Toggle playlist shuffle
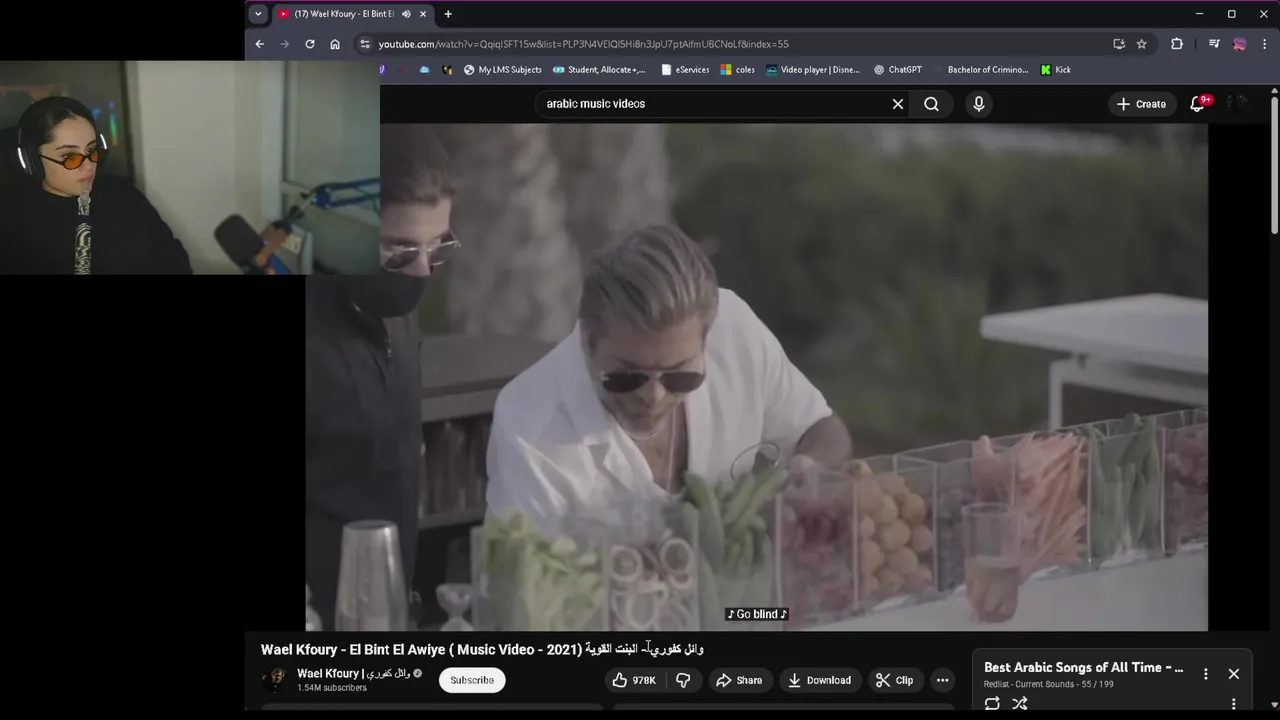 click(x=1020, y=704)
